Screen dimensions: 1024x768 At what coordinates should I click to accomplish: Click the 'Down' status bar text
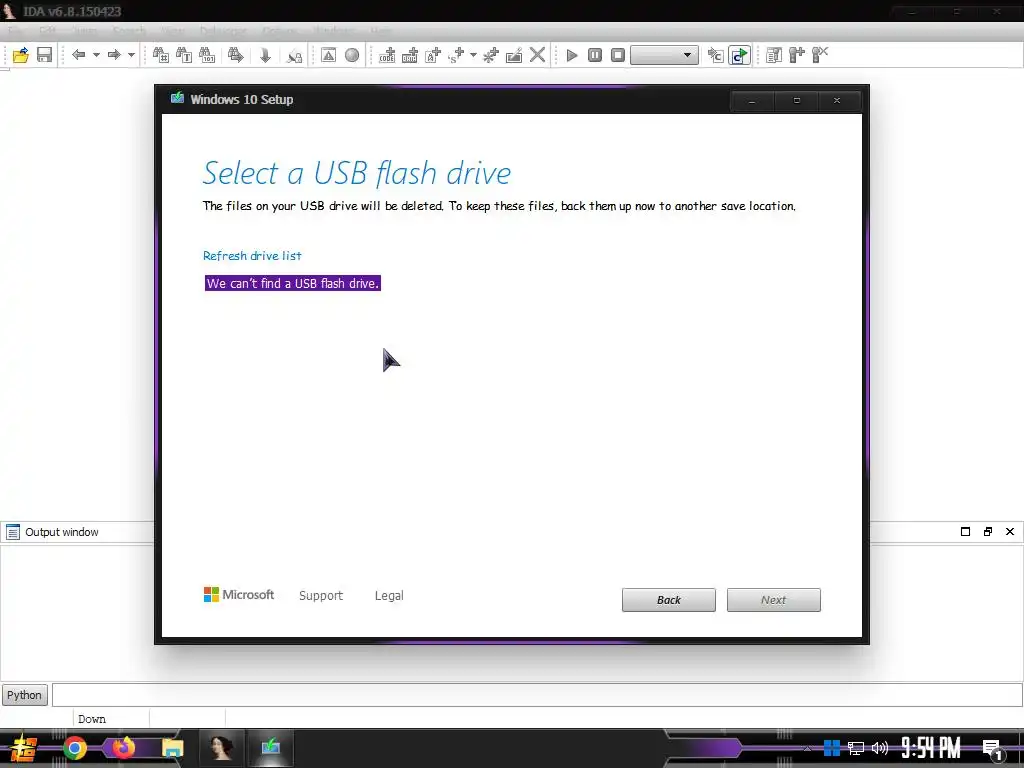tap(91, 719)
